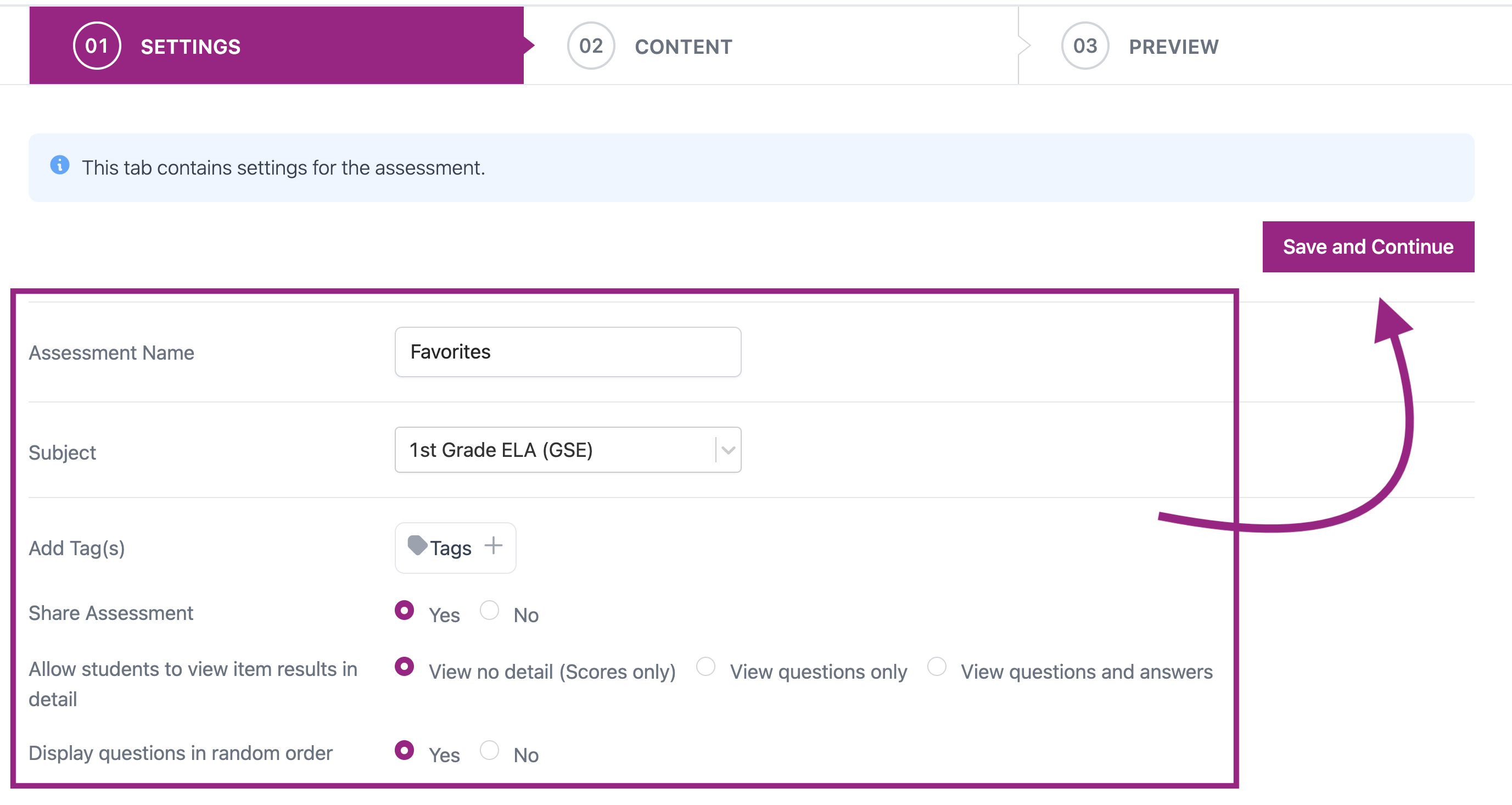Click the Subject dropdown chevron arrow
1512x805 pixels.
(x=729, y=450)
